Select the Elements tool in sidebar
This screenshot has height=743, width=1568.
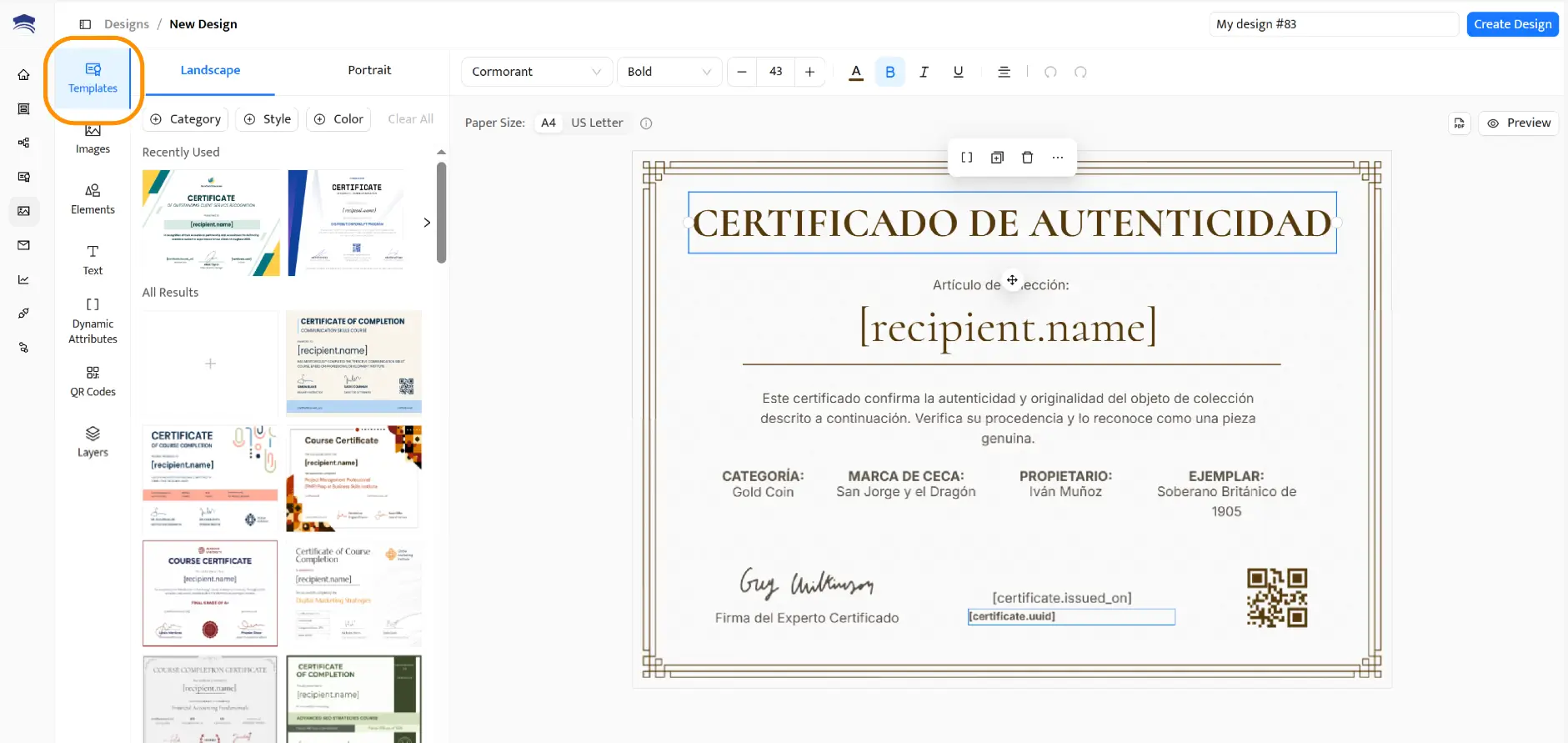pos(93,199)
